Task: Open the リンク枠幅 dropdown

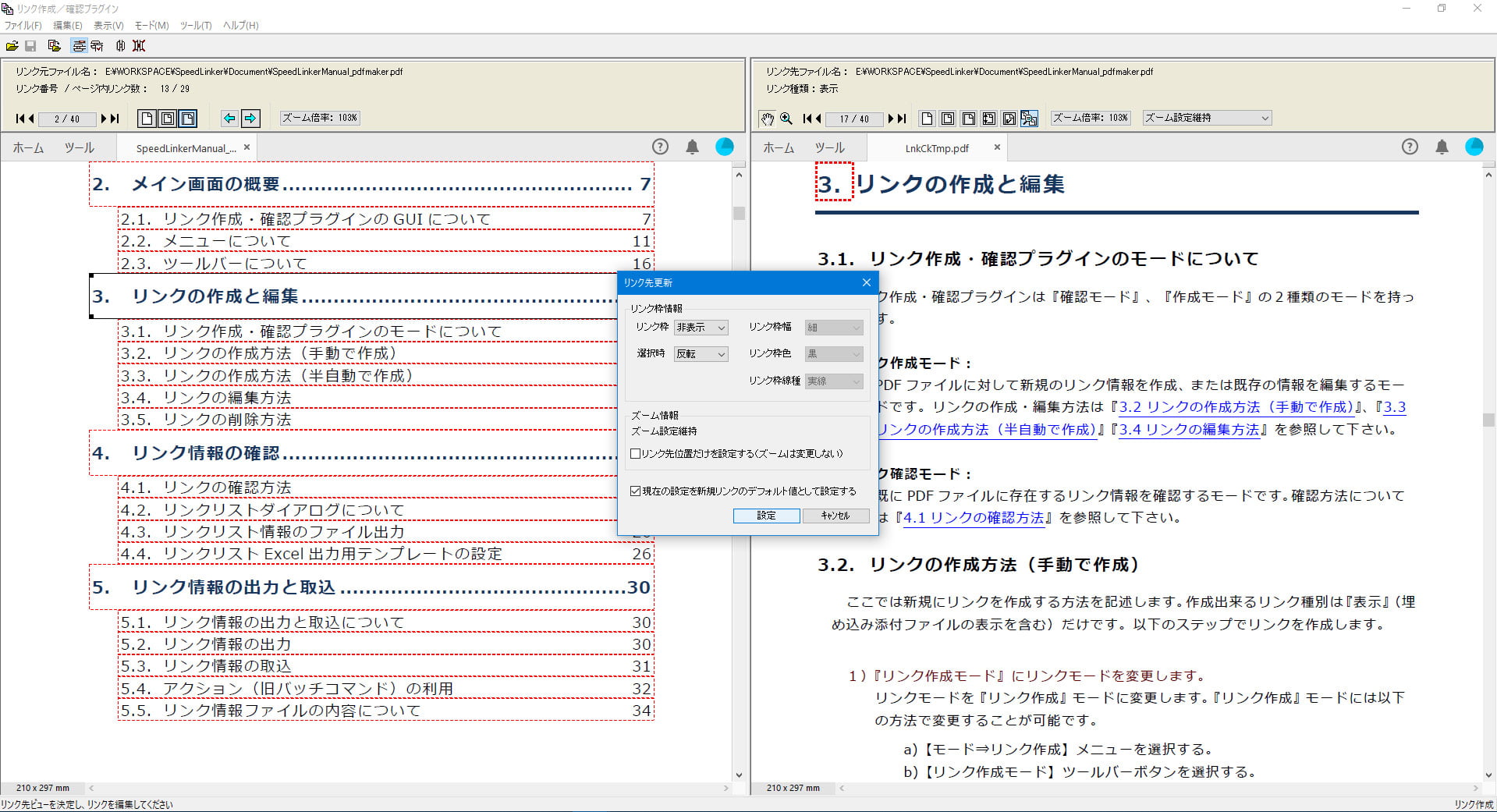Action: point(834,328)
